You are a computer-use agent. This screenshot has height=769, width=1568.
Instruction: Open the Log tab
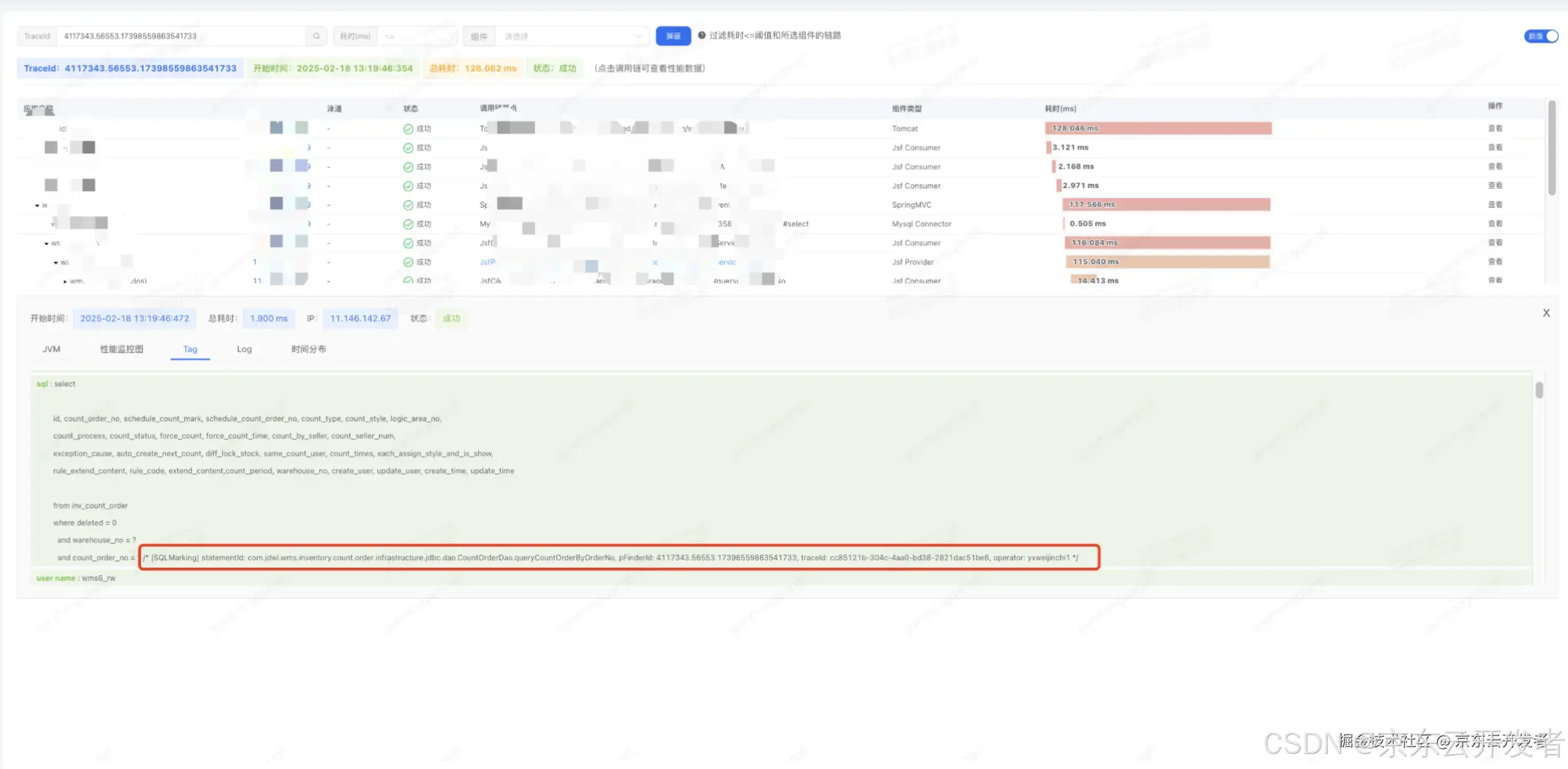tap(244, 349)
